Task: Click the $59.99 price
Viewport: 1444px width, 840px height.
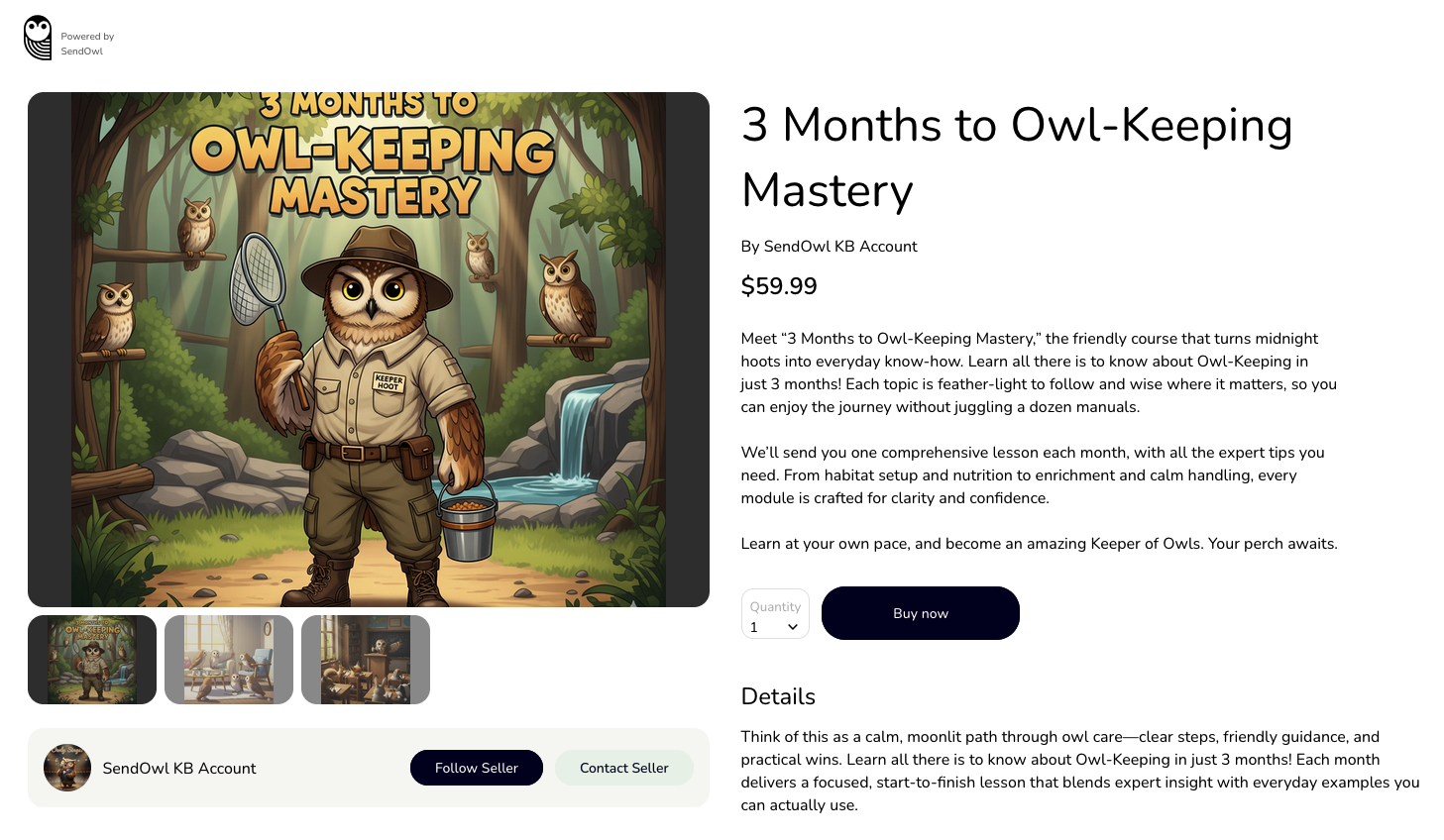Action: coord(779,286)
